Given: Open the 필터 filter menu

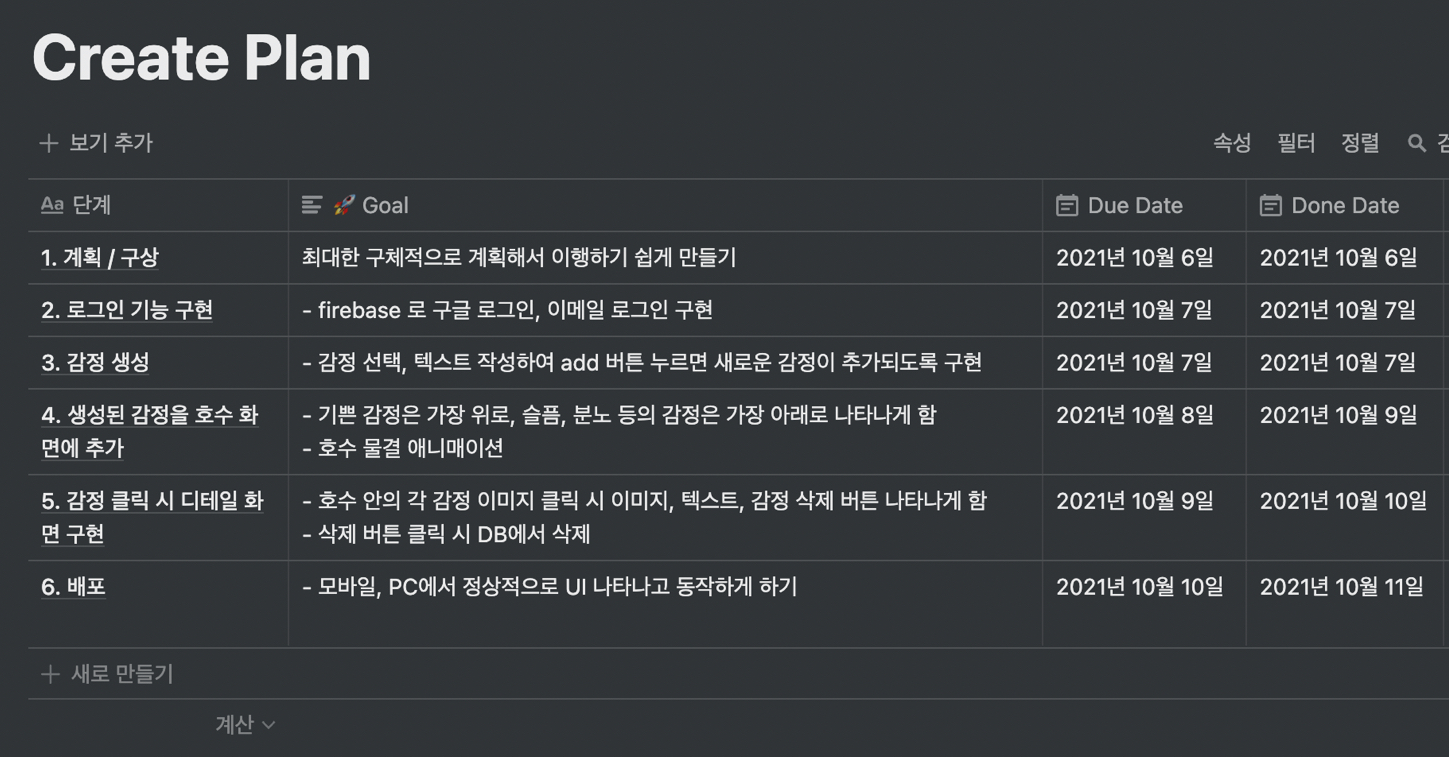Looking at the screenshot, I should (x=1296, y=143).
